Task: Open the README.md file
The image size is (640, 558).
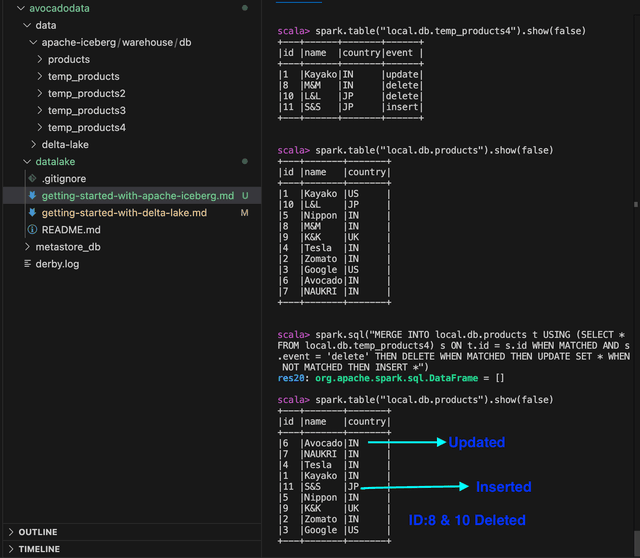Action: point(71,229)
